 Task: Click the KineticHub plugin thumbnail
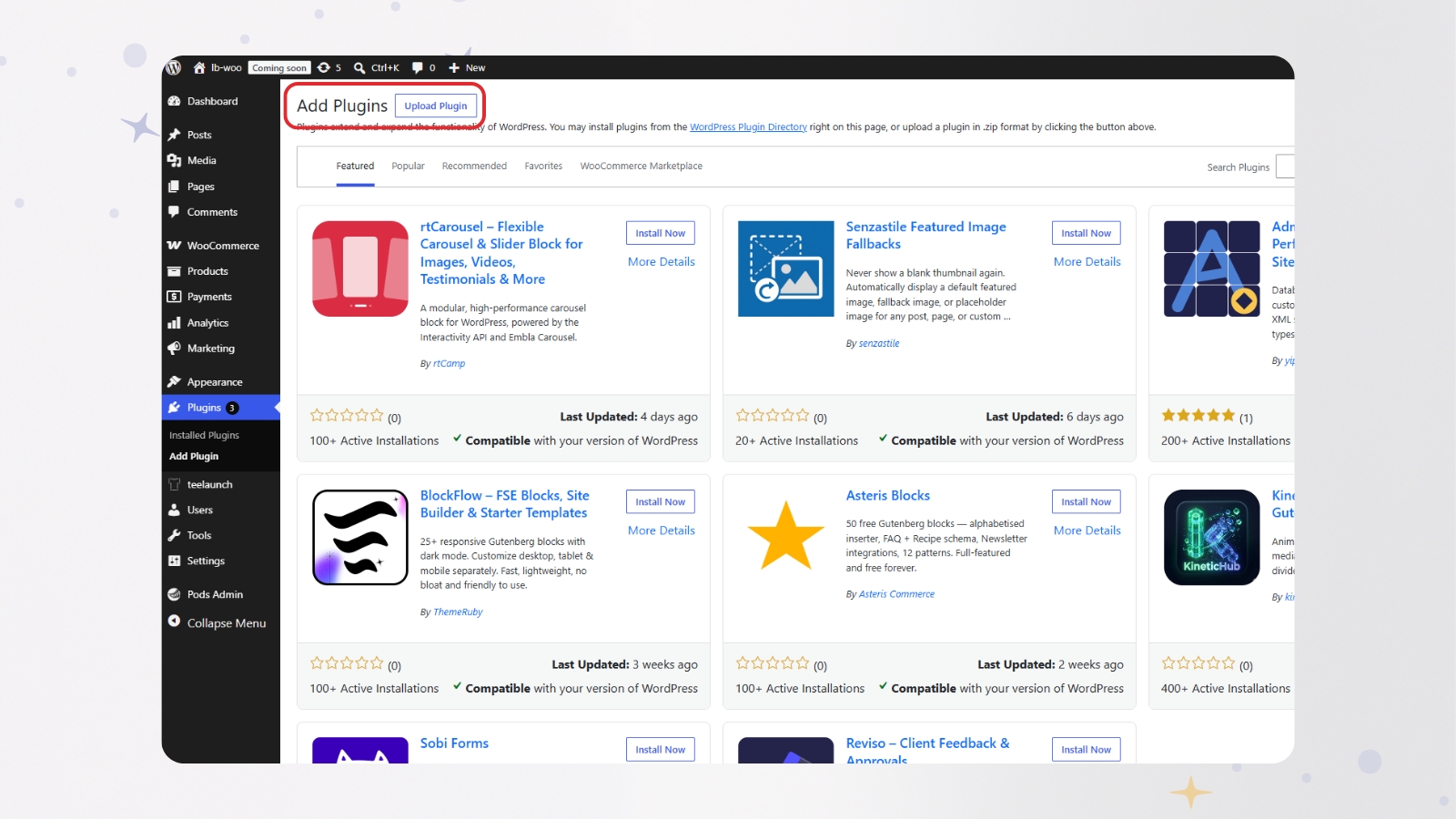[x=1212, y=537]
